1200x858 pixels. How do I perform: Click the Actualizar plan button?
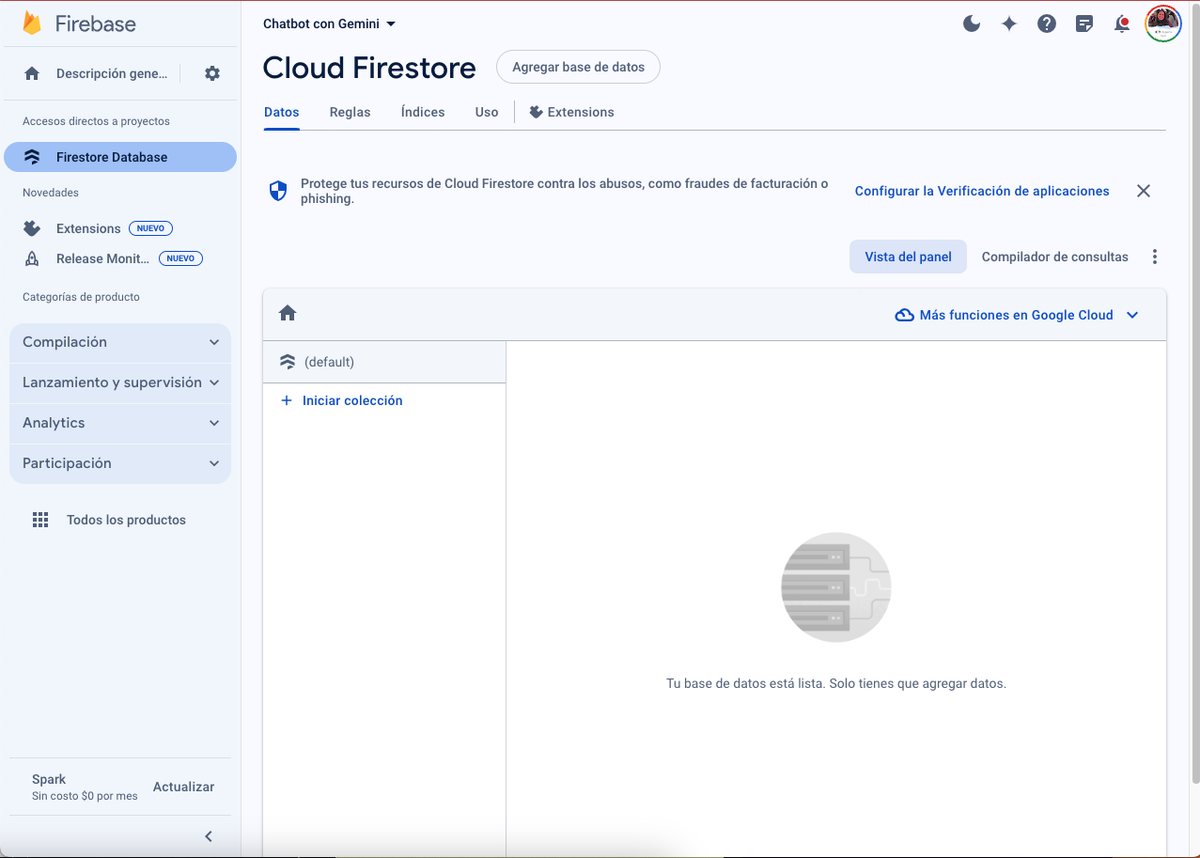pos(183,787)
